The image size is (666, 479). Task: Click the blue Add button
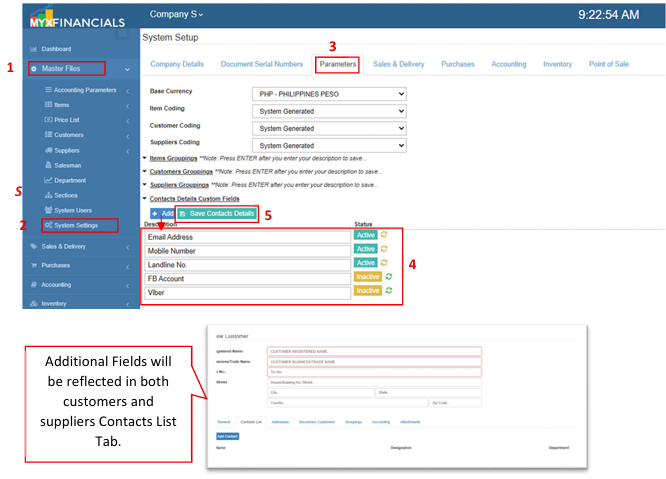point(161,214)
